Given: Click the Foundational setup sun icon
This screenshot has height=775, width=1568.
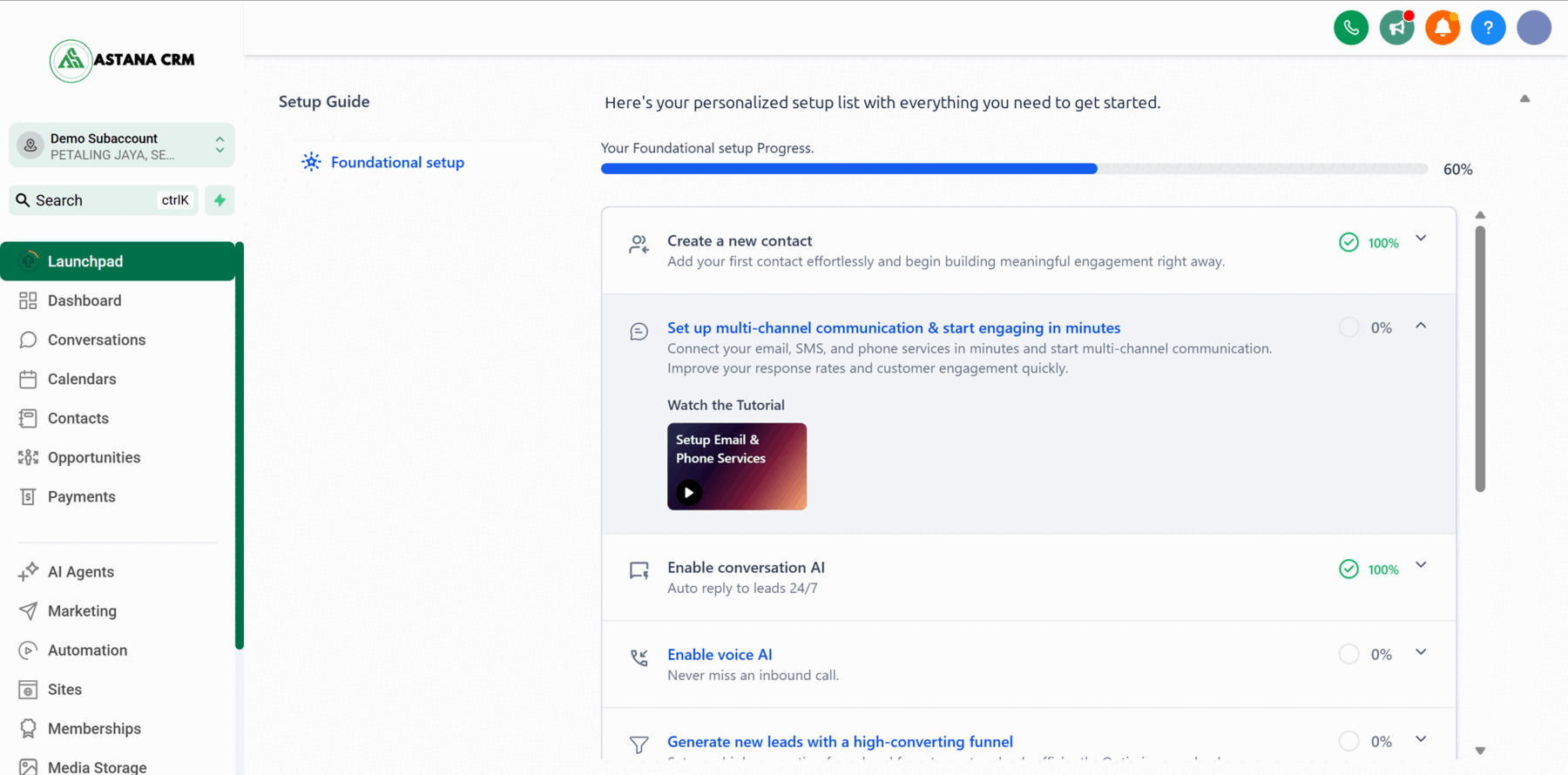Looking at the screenshot, I should coord(311,162).
